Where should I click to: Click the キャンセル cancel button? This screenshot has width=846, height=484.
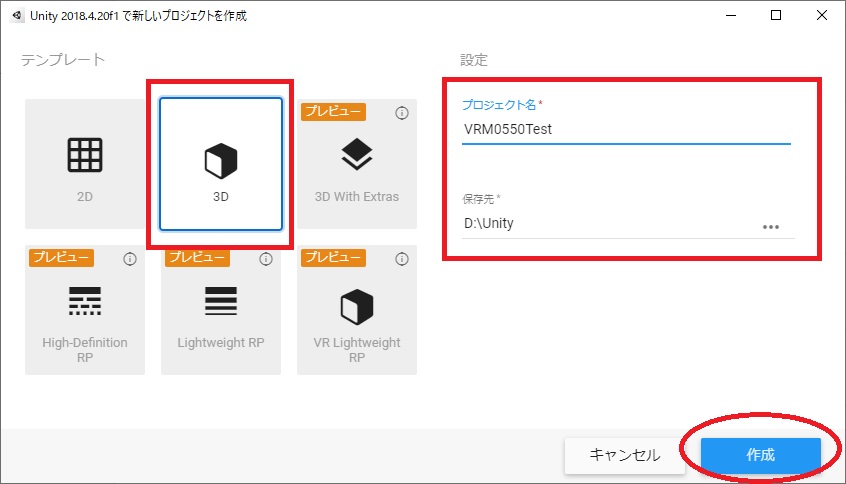tap(625, 455)
